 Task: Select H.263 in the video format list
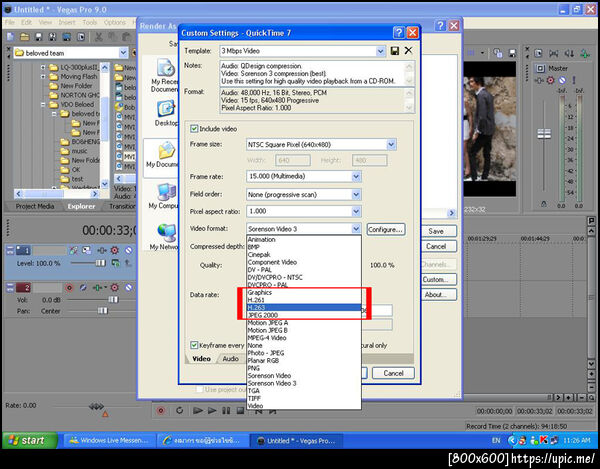point(304,308)
